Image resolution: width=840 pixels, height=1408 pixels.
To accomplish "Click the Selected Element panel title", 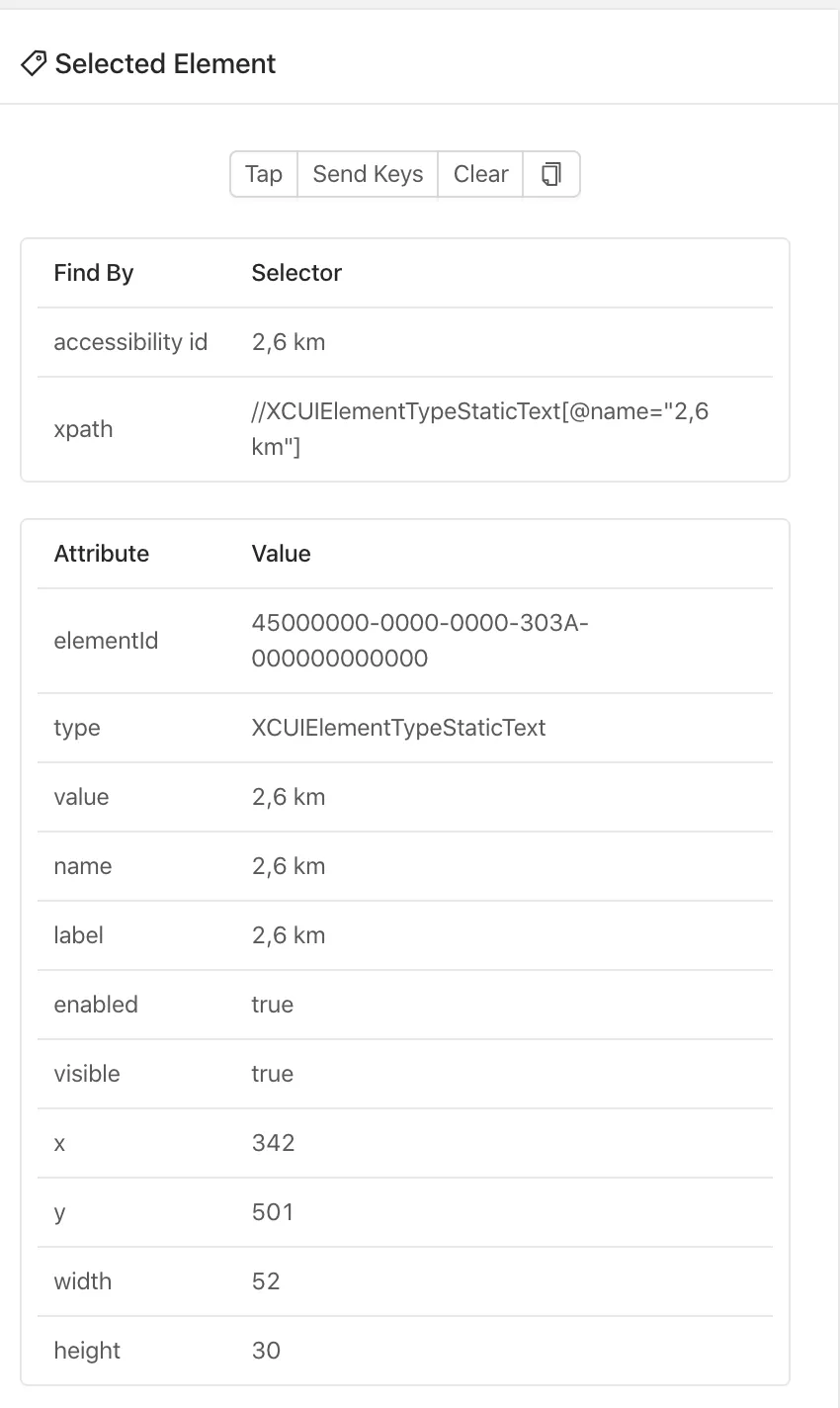I will (165, 64).
